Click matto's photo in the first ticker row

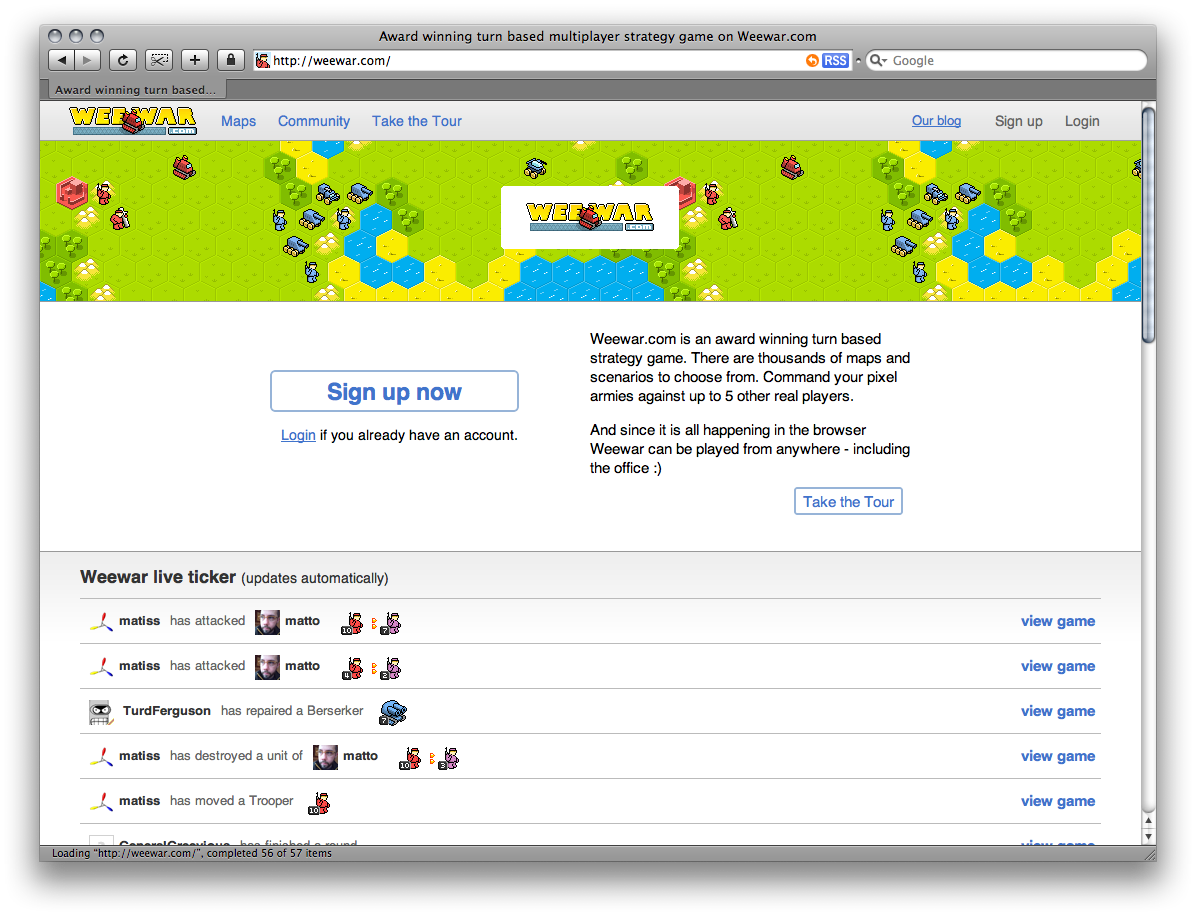[x=267, y=622]
